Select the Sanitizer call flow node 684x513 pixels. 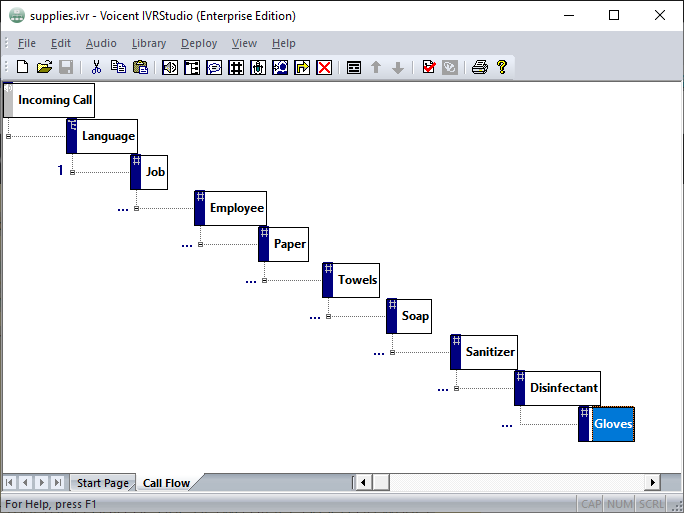click(489, 352)
